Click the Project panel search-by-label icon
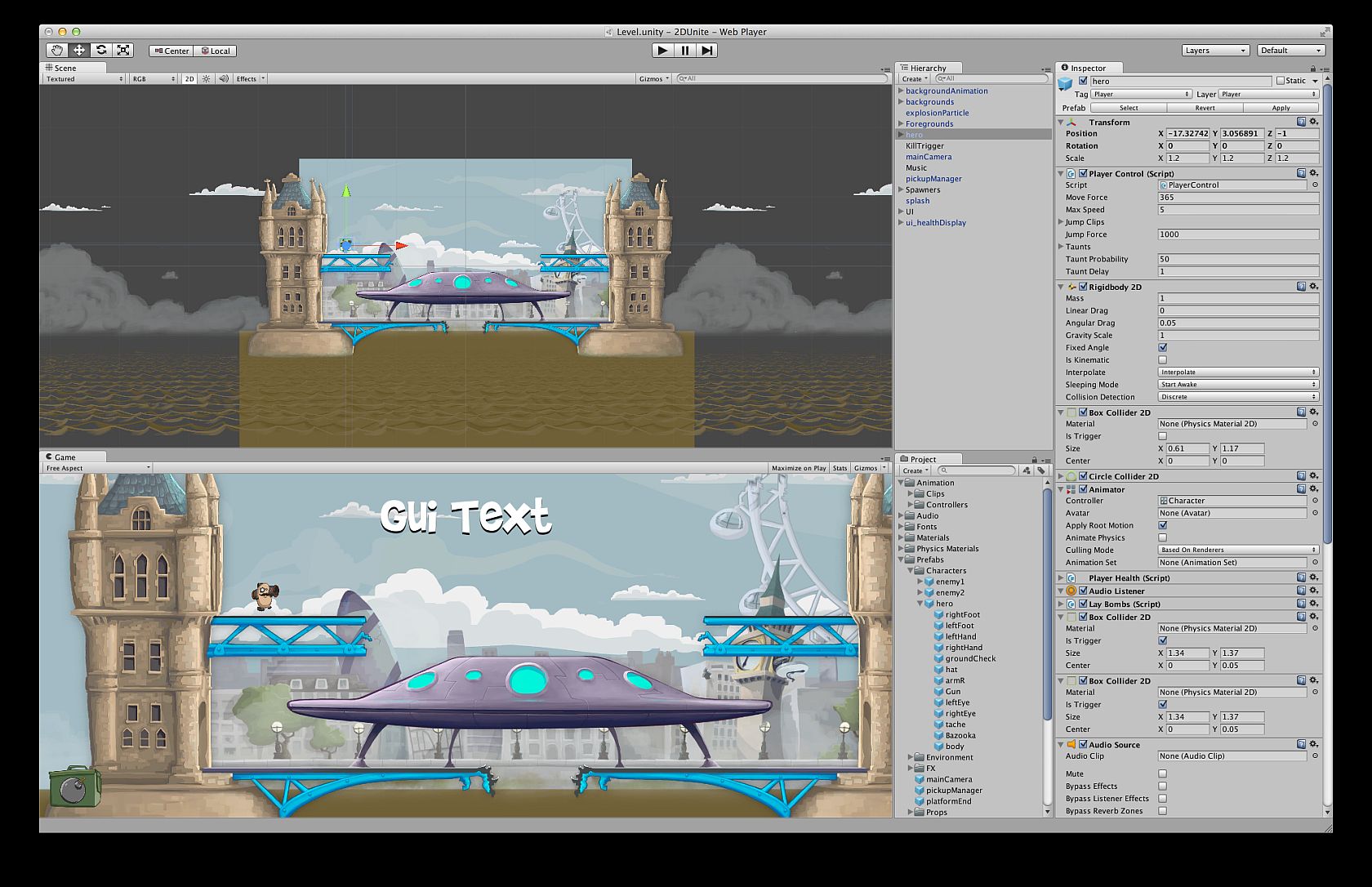1372x887 pixels. coord(1041,470)
